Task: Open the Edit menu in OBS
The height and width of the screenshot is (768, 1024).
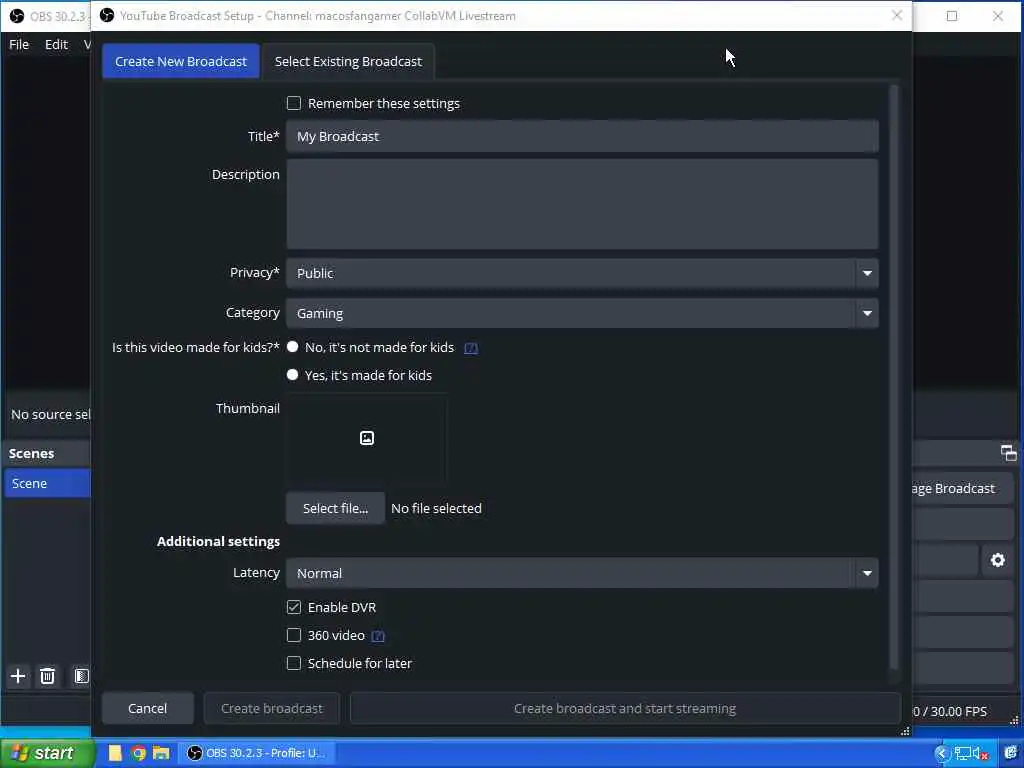Action: (56, 44)
